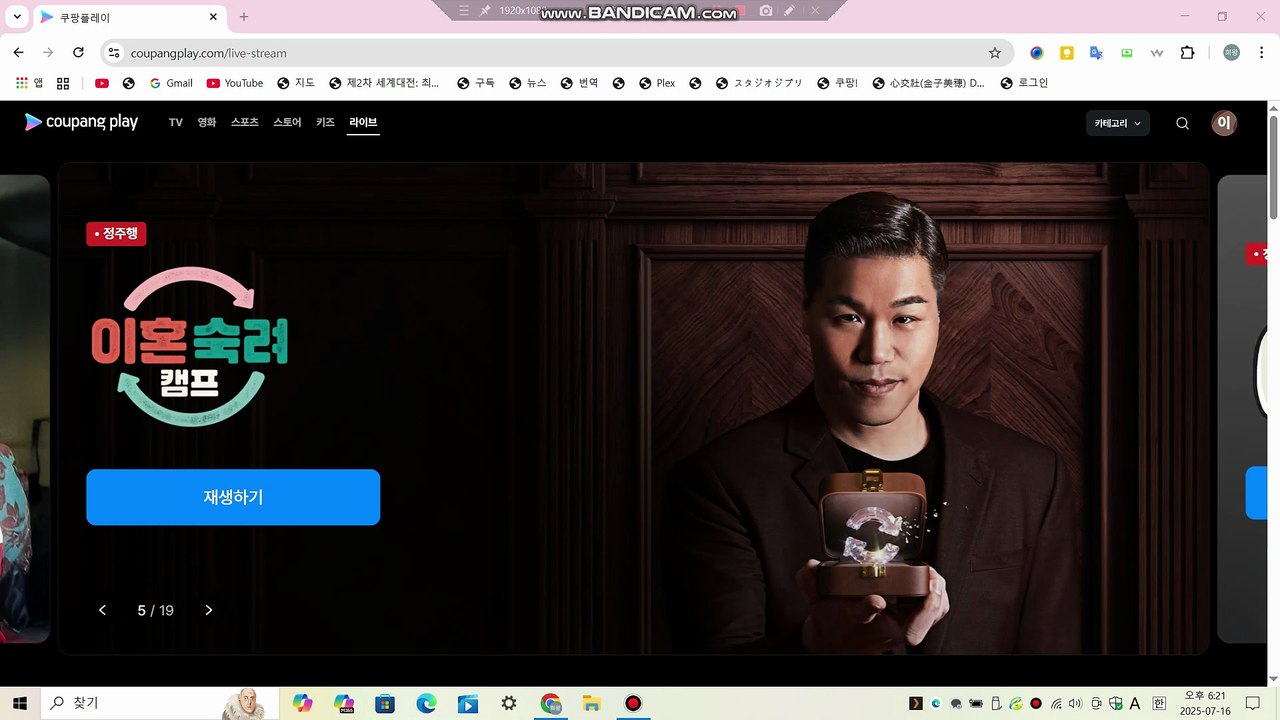The height and width of the screenshot is (720, 1280).
Task: Open the YouTube red icon bookmark
Action: [102, 83]
